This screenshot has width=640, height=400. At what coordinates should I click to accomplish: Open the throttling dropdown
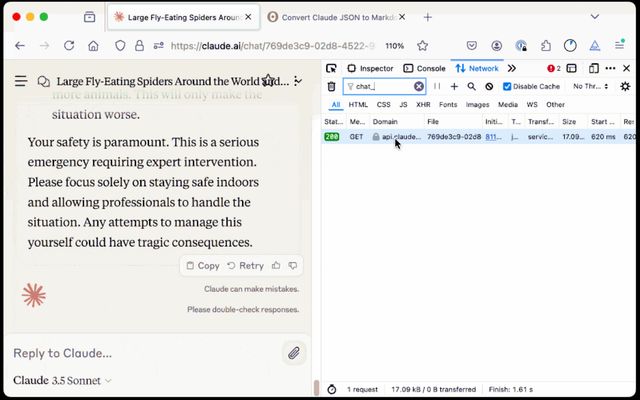tap(591, 86)
